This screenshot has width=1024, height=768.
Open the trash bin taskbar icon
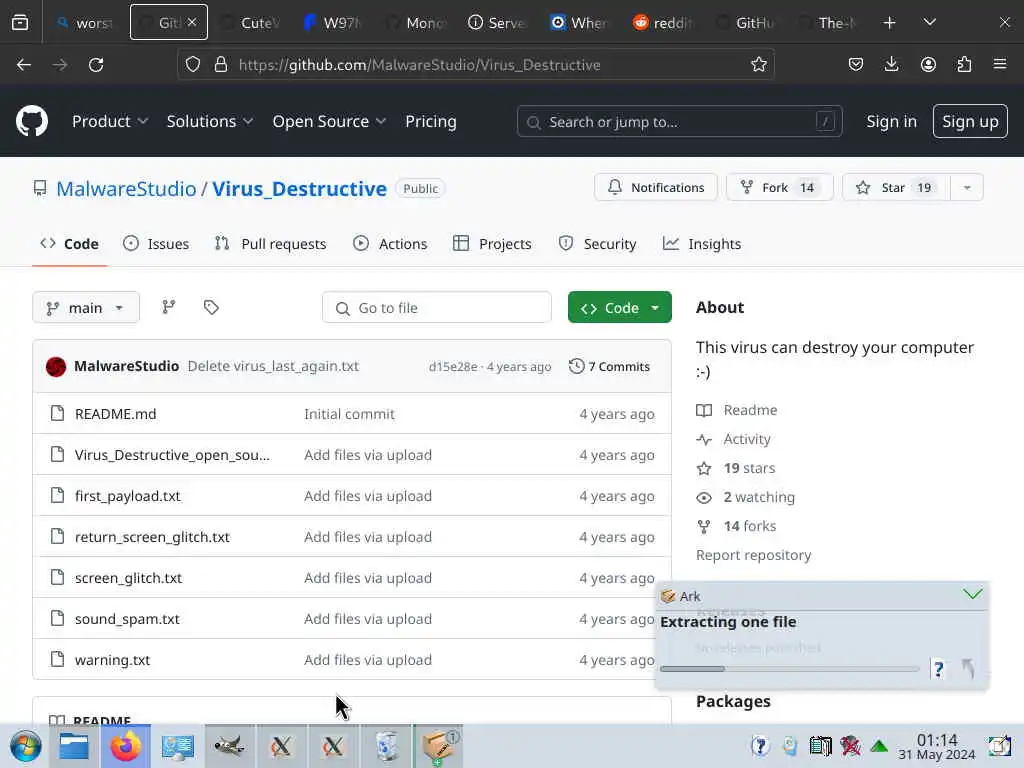[387, 746]
